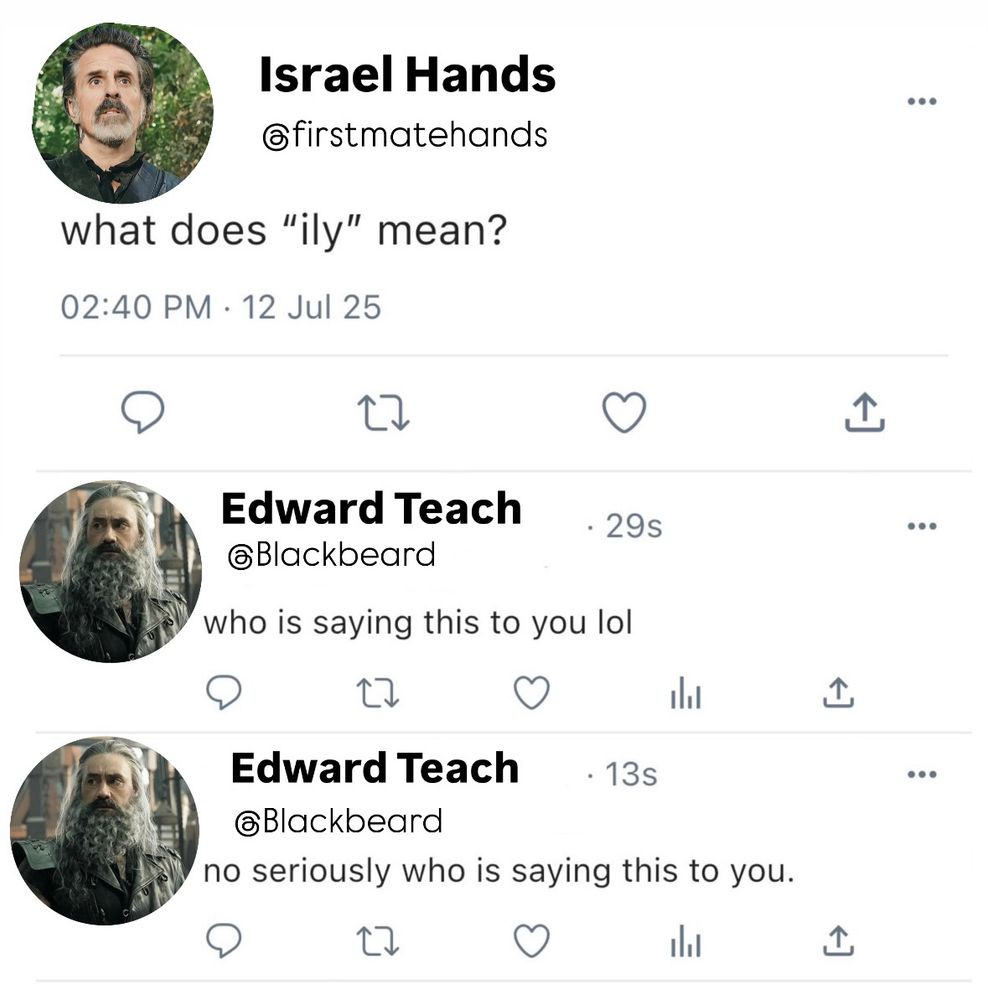Open the three-dot menu on the first Blackbeard reply
Image resolution: width=988 pixels, height=1000 pixels.
click(922, 524)
